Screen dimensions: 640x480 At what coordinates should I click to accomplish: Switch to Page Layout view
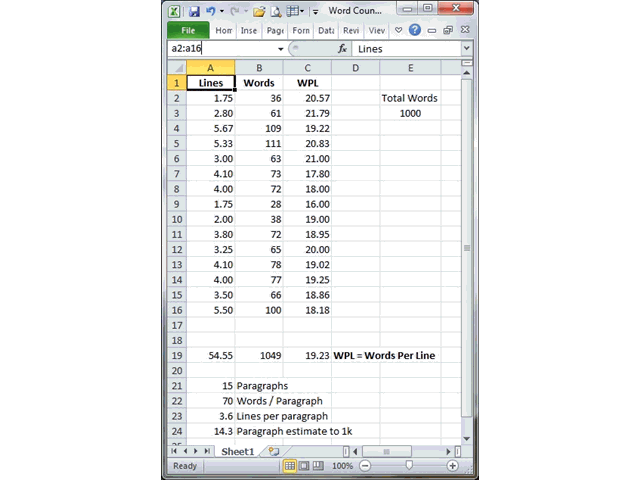click(304, 466)
